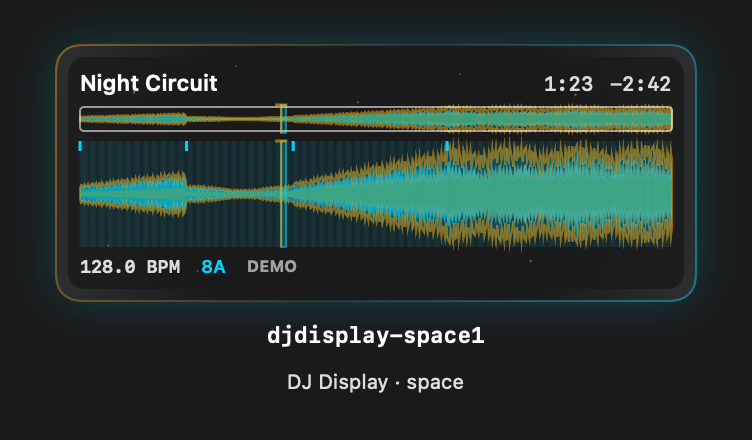752x440 pixels.
Task: Jump to the second cyan cue marker
Action: click(x=187, y=146)
